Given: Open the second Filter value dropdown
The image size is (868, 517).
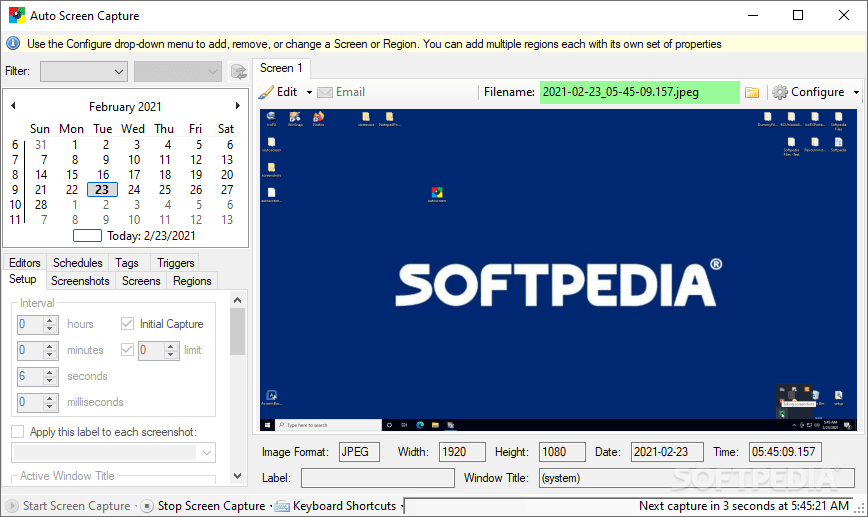Looking at the screenshot, I should (178, 71).
